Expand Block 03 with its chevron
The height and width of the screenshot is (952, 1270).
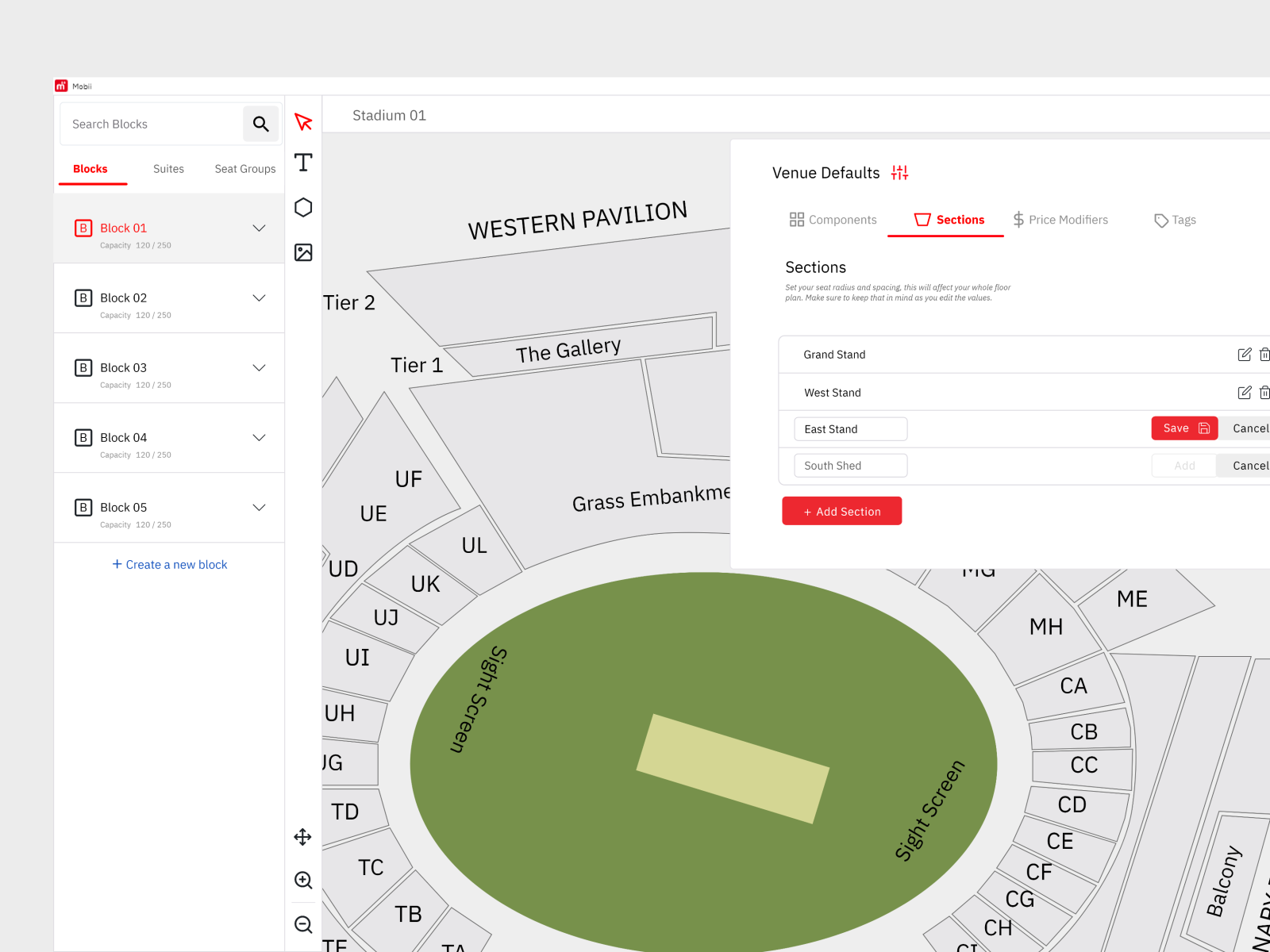coord(259,367)
